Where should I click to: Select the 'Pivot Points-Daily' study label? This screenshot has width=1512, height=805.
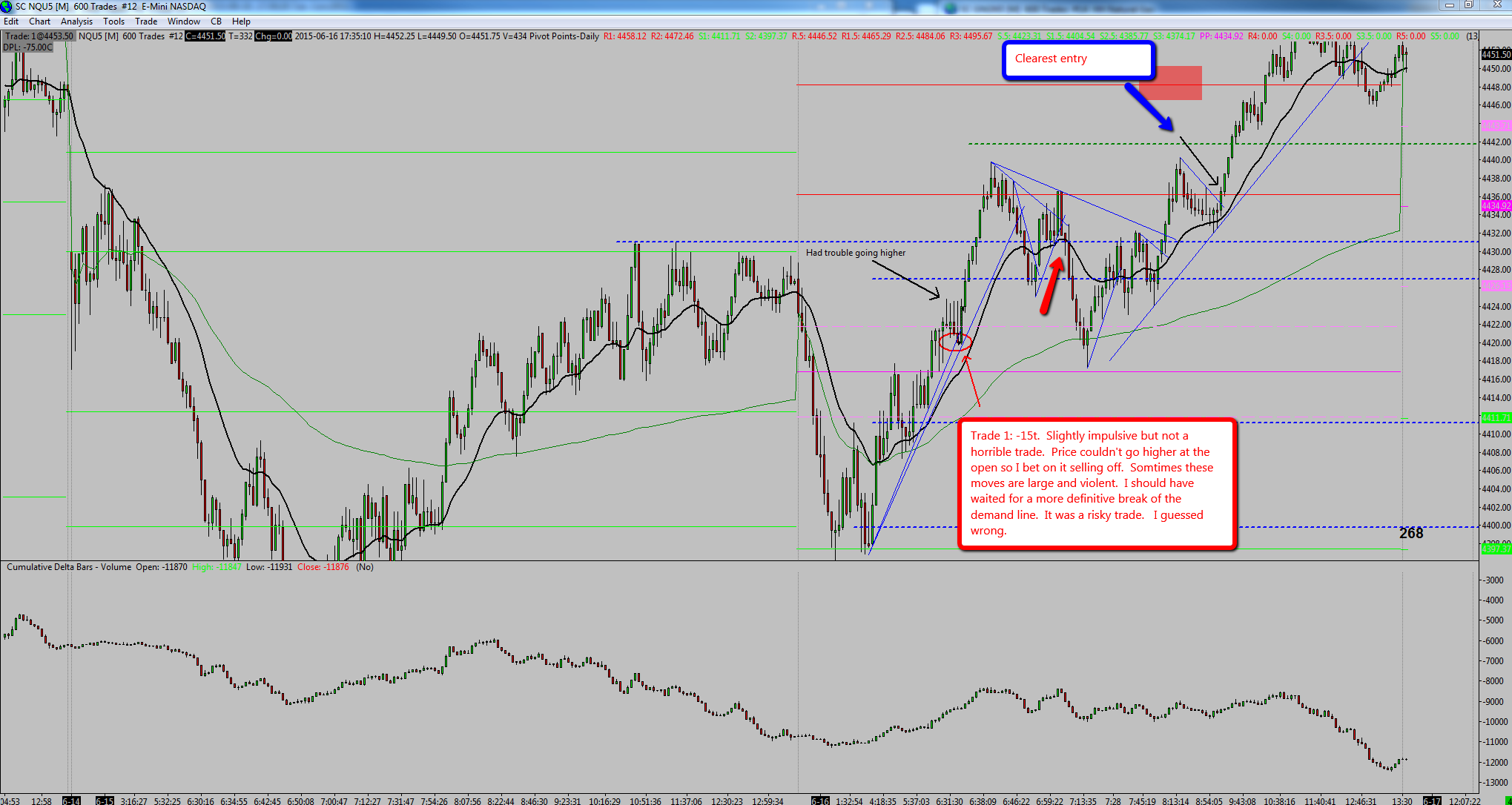click(x=564, y=36)
